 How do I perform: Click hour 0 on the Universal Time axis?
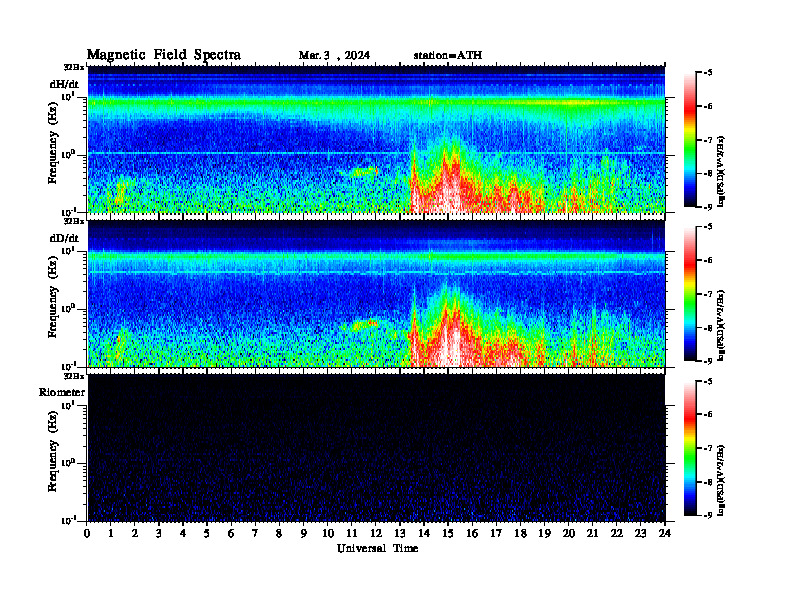[x=87, y=533]
